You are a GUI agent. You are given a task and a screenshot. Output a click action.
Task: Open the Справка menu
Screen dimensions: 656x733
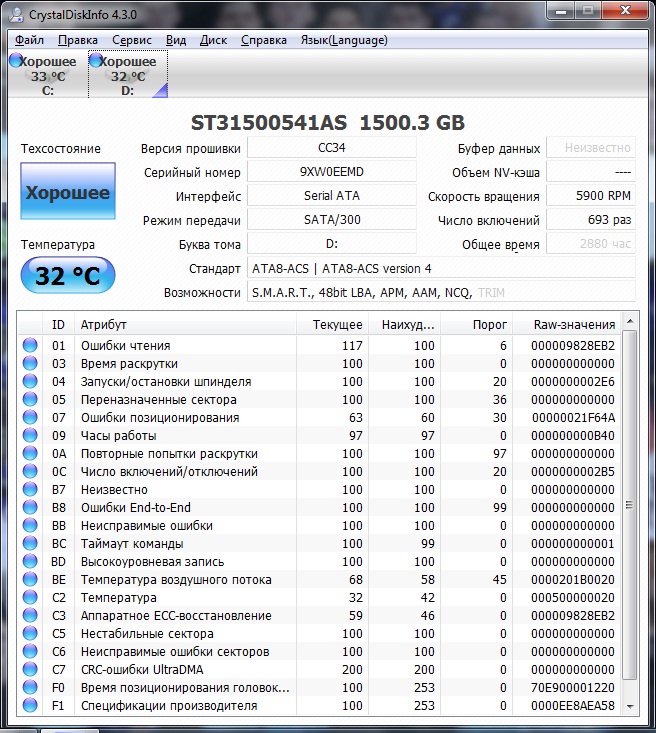[x=264, y=40]
